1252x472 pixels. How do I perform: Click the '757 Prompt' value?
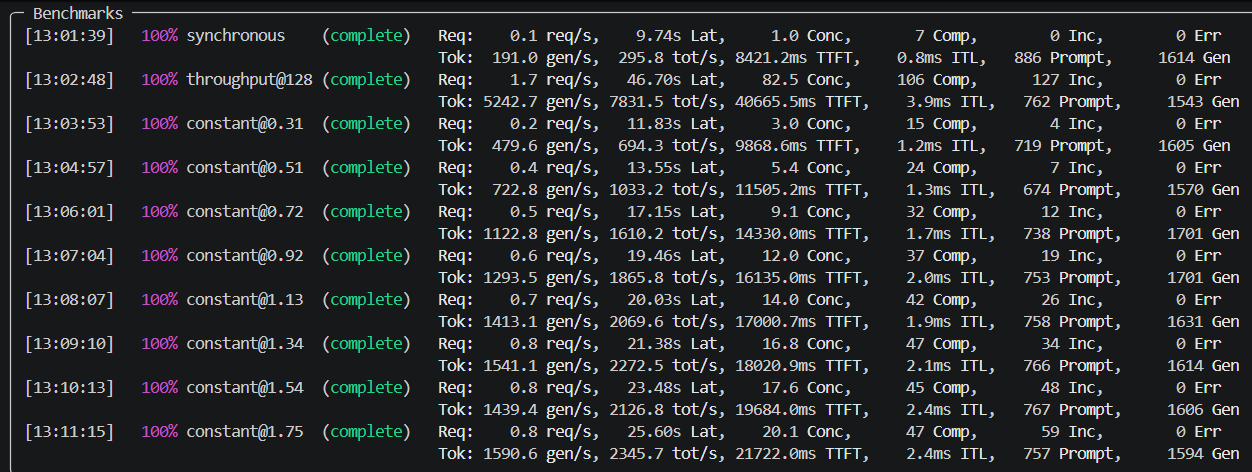coord(1067,454)
